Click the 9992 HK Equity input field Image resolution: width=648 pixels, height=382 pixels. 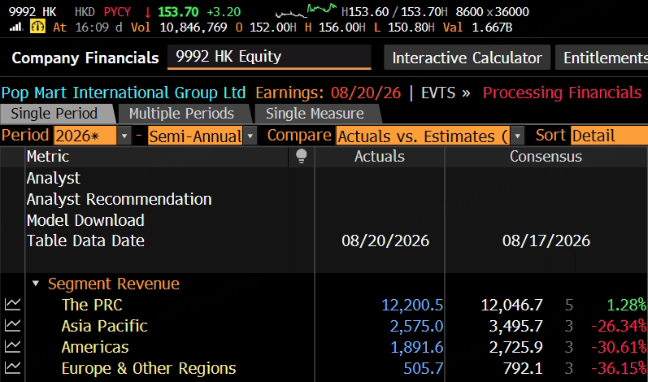[269, 57]
